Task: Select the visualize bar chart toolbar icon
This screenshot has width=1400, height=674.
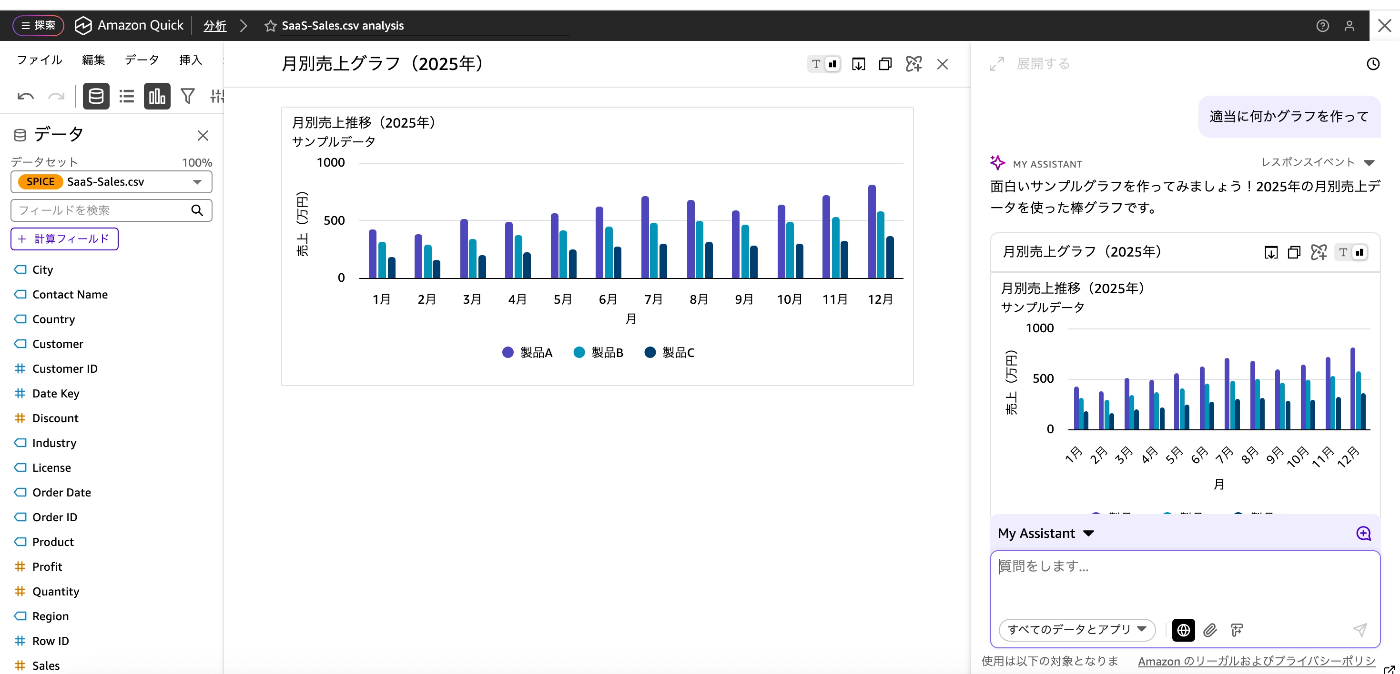Action: click(x=157, y=96)
